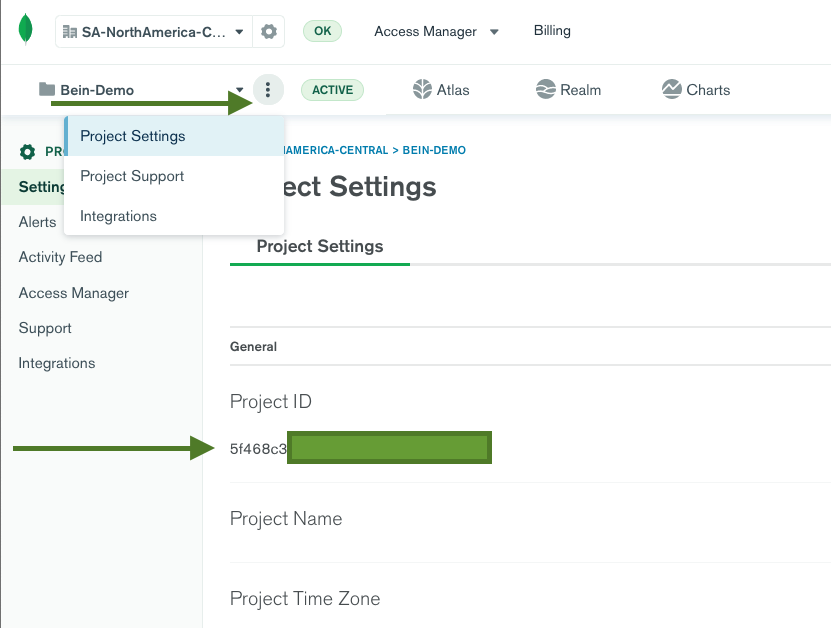The height and width of the screenshot is (628, 831).
Task: Select Project Support from the menu
Action: [x=174, y=176]
